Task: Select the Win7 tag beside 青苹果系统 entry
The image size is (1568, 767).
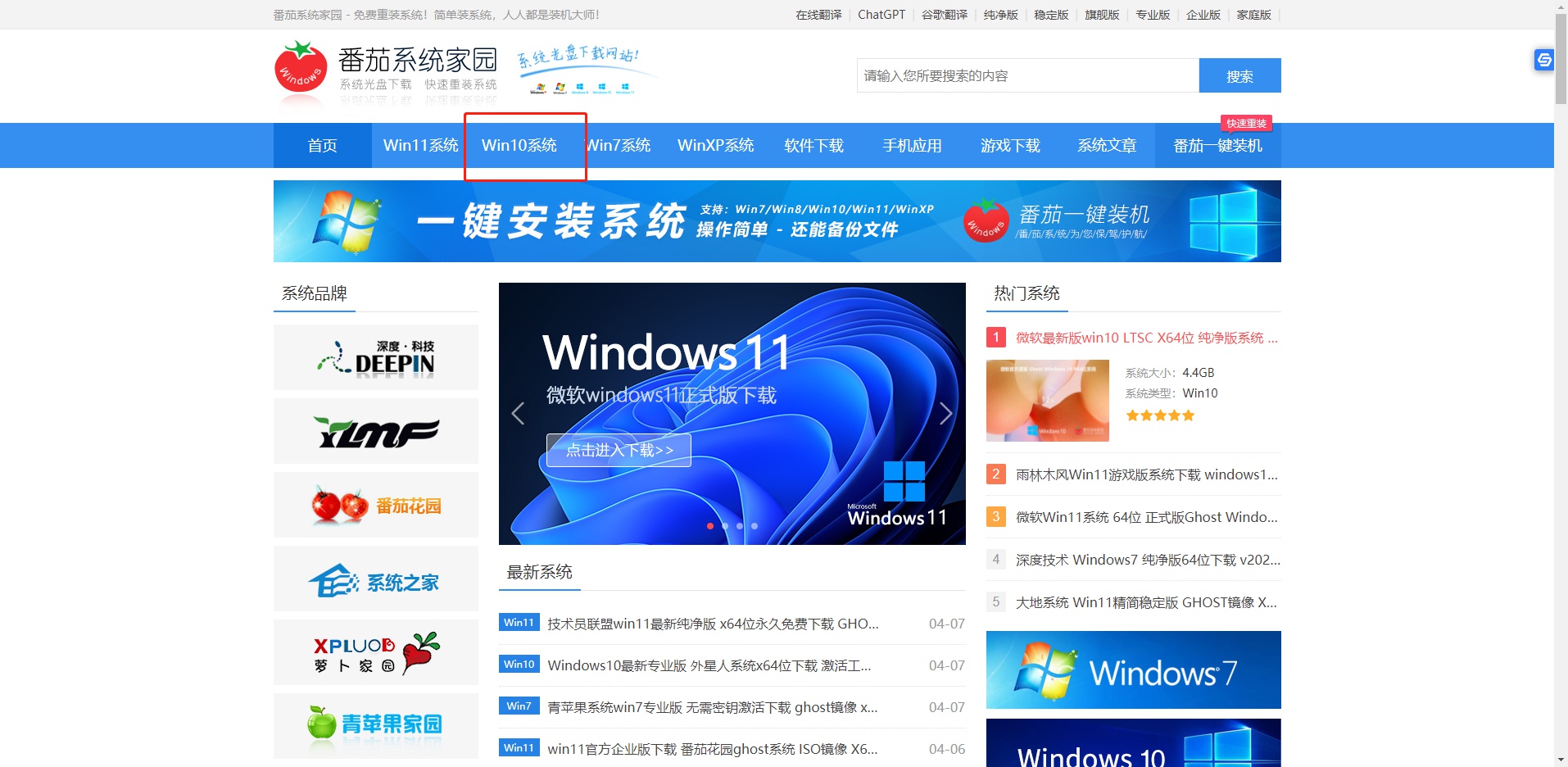Action: coord(519,706)
